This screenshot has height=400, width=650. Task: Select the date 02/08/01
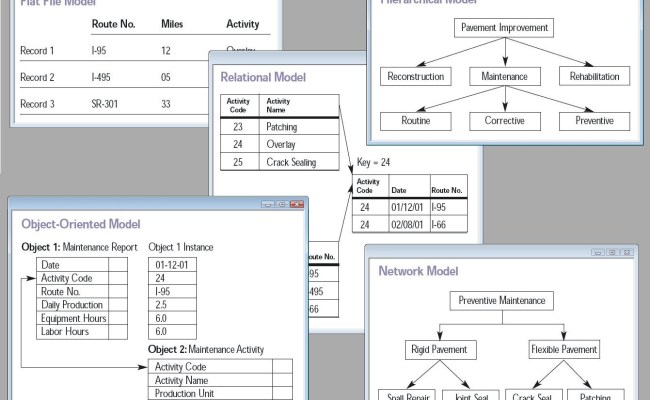pyautogui.click(x=407, y=225)
